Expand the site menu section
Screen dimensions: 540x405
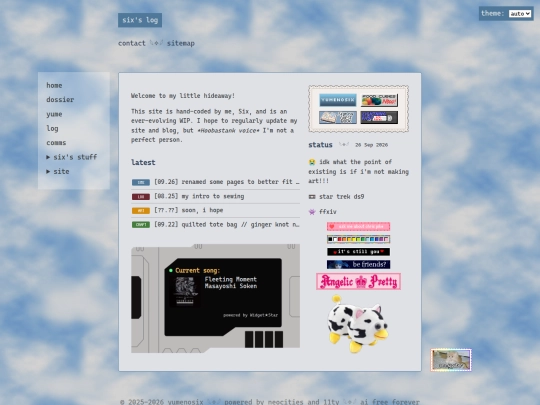(x=58, y=172)
